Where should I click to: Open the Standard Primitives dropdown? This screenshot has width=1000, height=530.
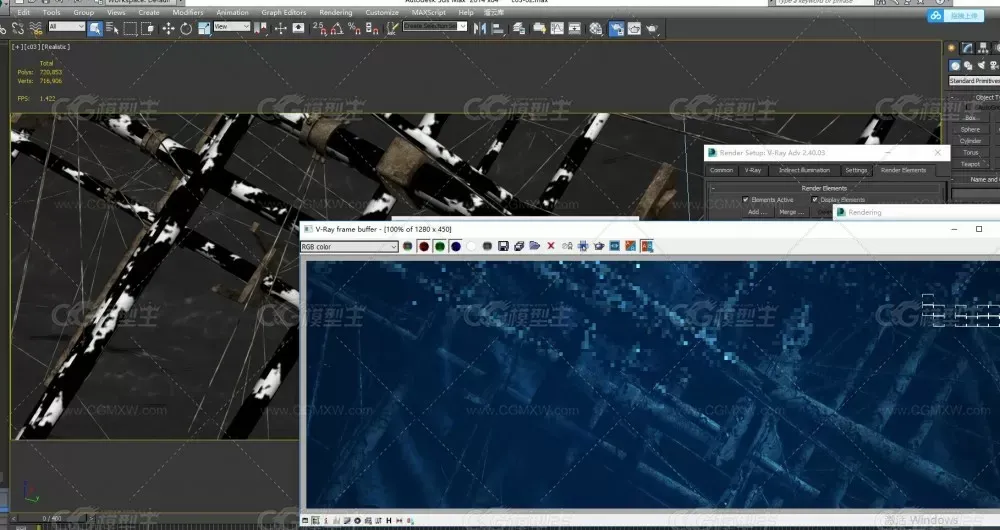point(974,81)
